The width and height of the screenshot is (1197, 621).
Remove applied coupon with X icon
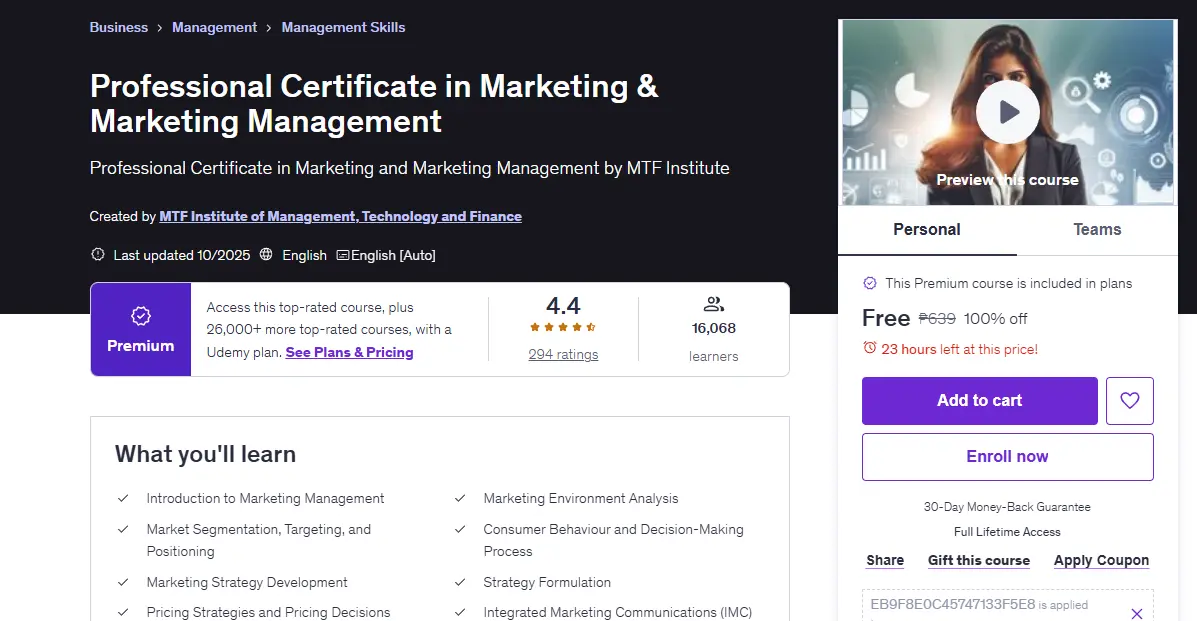point(1137,613)
